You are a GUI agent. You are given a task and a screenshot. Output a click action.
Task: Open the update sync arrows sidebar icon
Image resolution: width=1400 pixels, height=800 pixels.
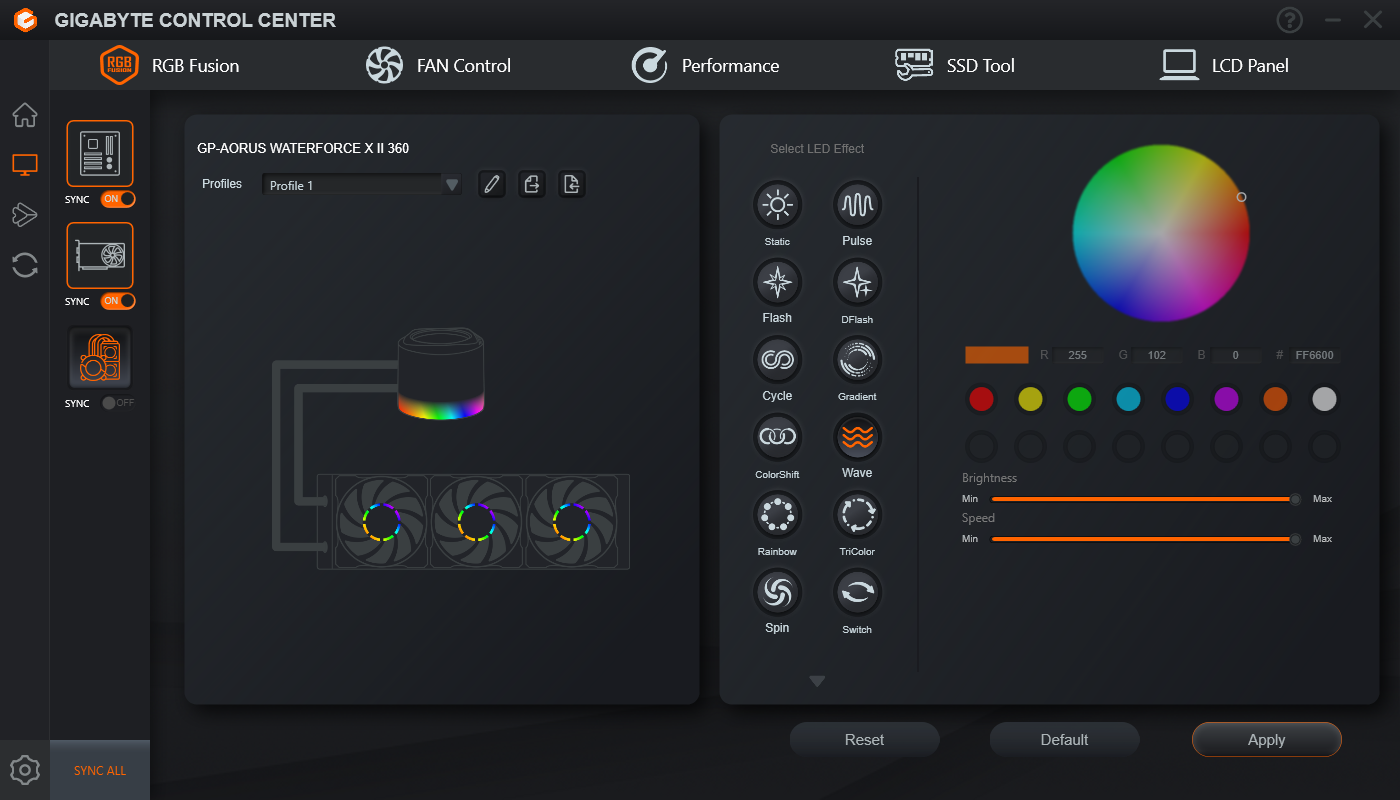tap(25, 265)
